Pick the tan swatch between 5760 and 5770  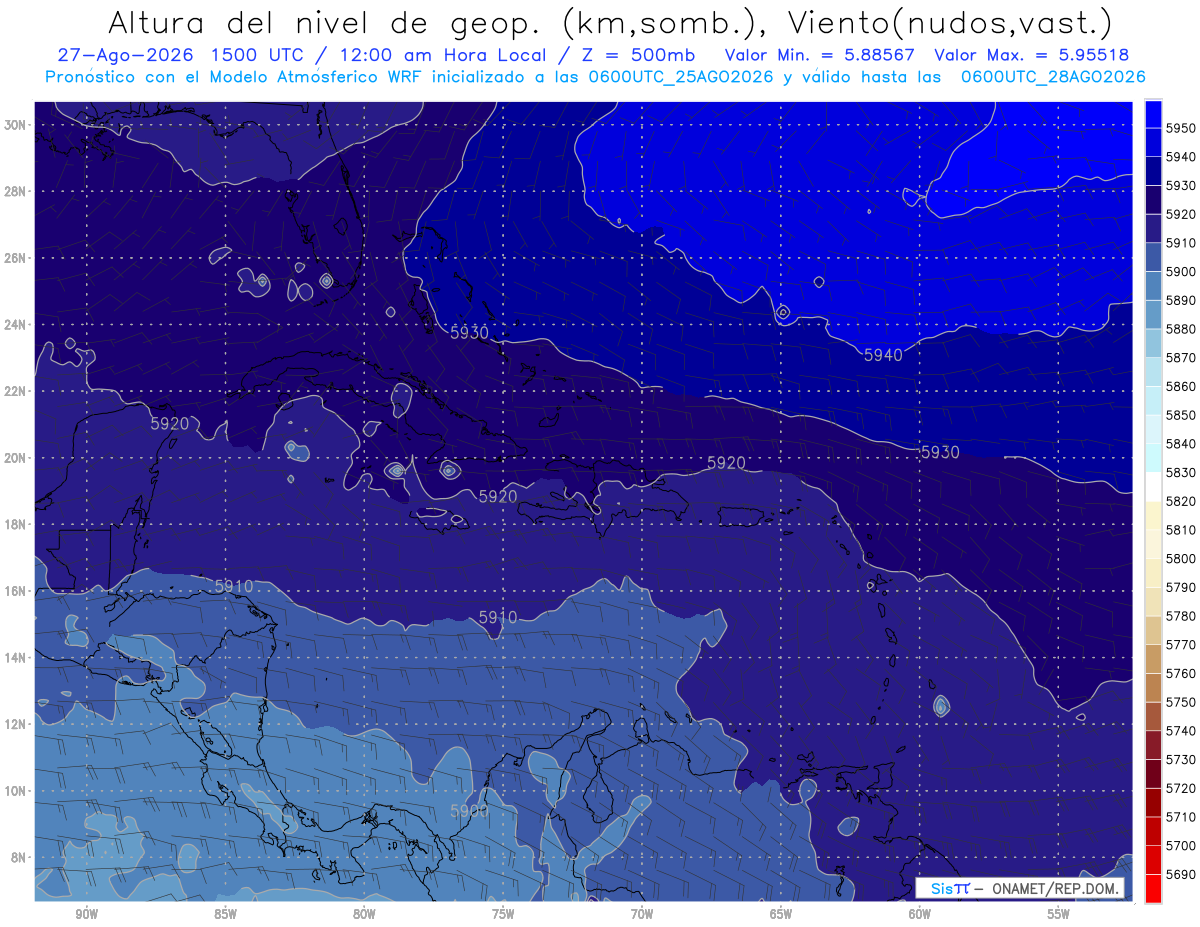click(1153, 659)
